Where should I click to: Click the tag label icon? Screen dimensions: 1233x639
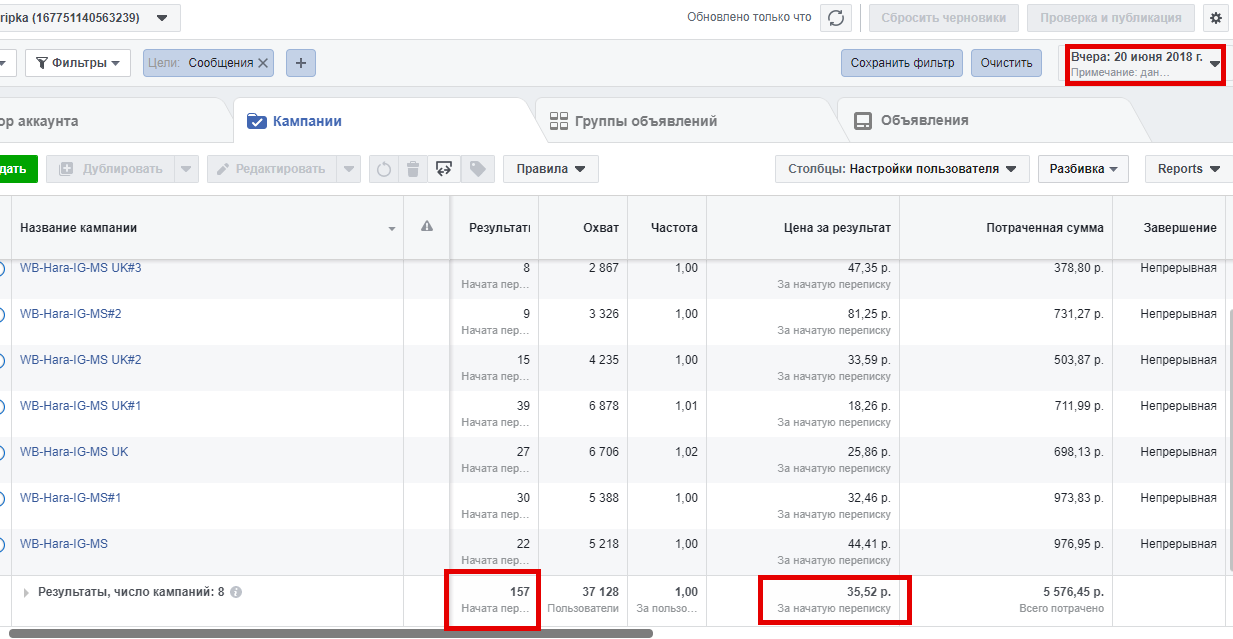(x=477, y=169)
